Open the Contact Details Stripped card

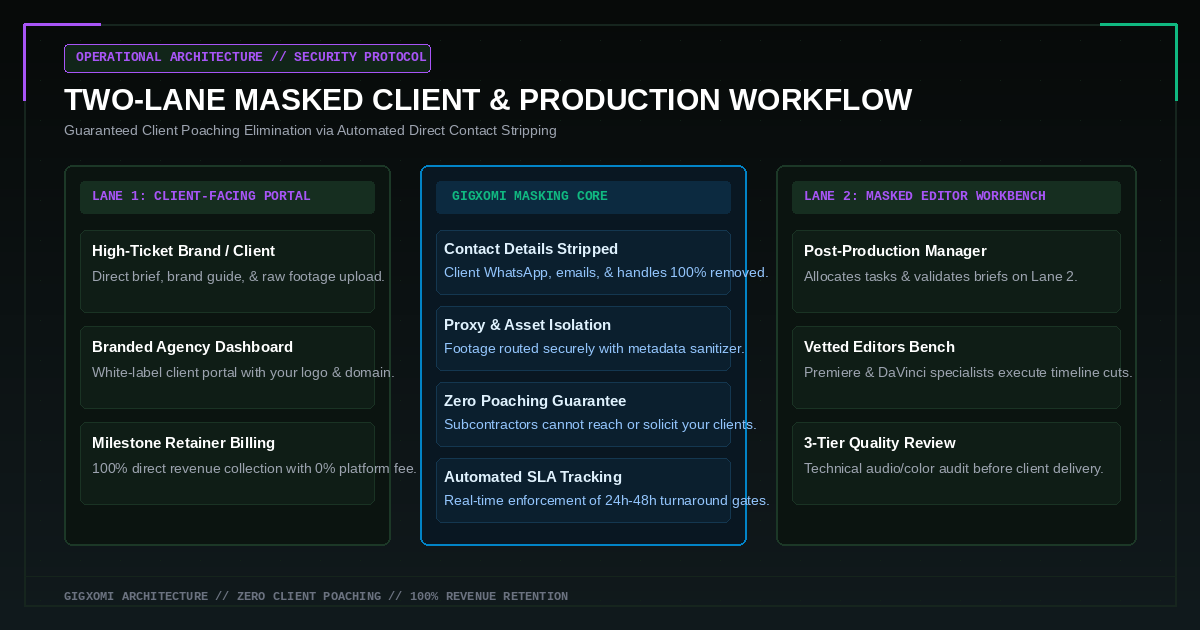point(583,262)
